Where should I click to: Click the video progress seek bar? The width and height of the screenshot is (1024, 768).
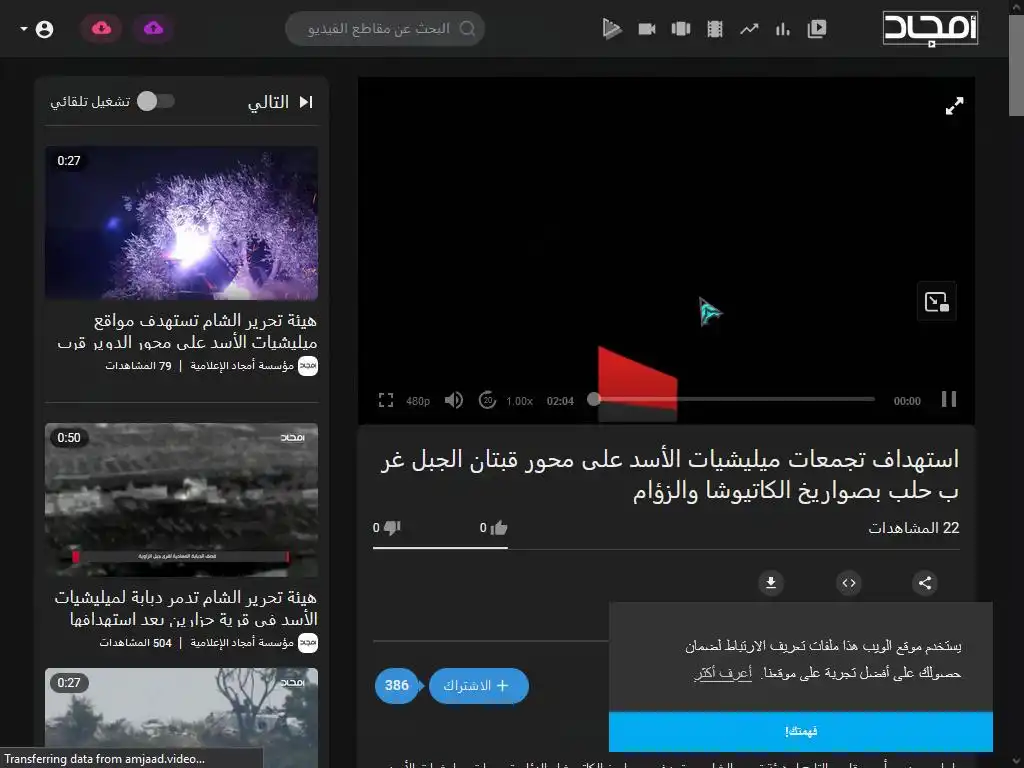(734, 399)
